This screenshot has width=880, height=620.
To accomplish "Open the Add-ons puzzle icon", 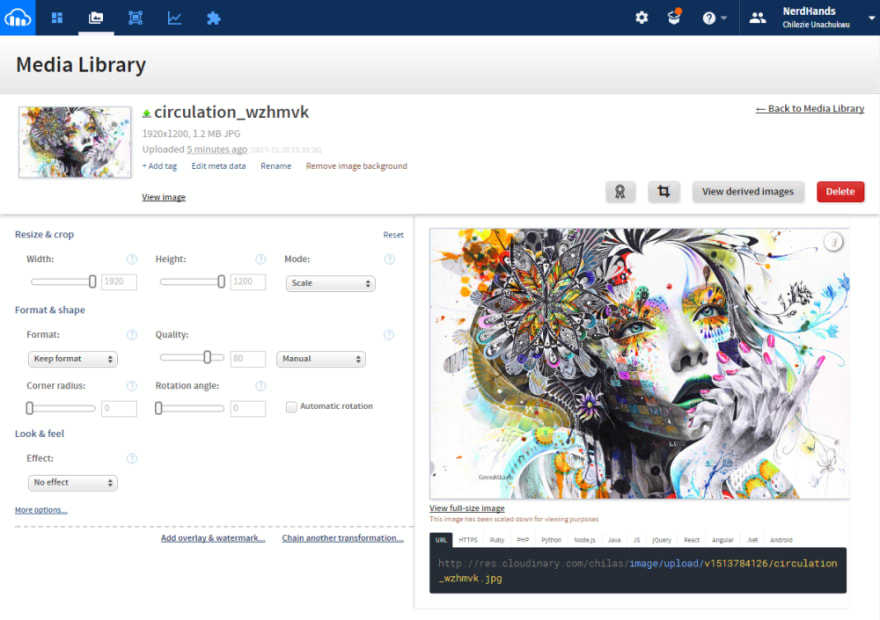I will [x=213, y=18].
